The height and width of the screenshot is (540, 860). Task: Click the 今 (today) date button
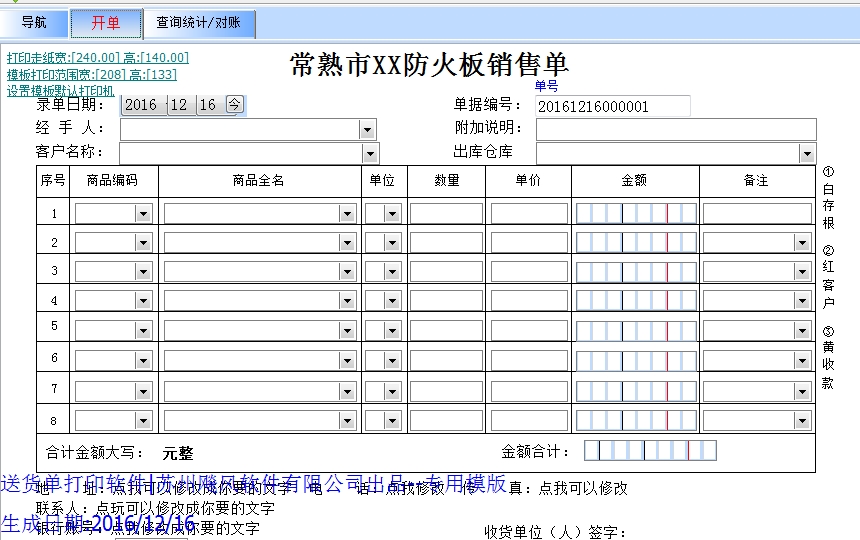(x=234, y=104)
